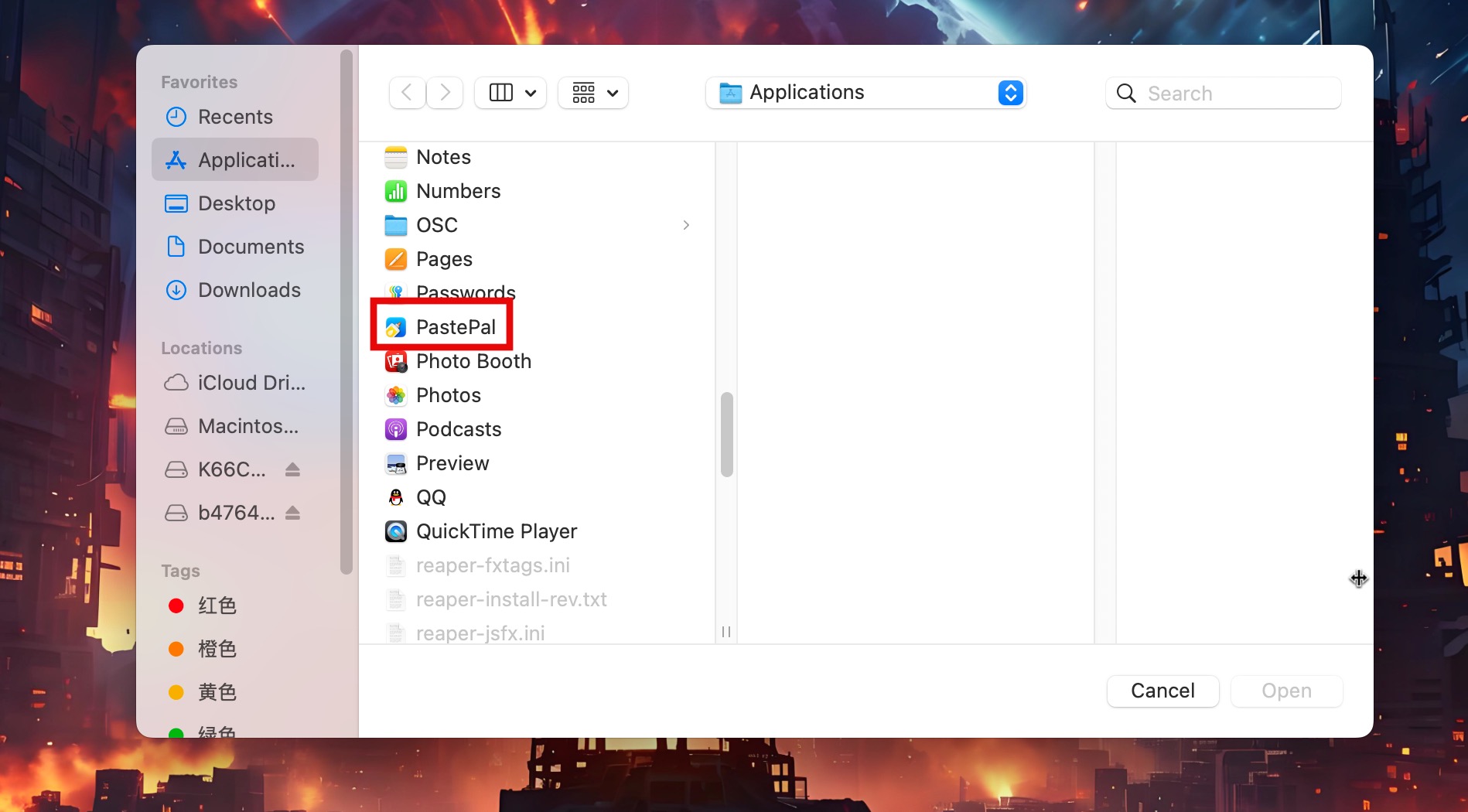1468x812 pixels.
Task: Open the Applications location popup
Action: point(865,93)
